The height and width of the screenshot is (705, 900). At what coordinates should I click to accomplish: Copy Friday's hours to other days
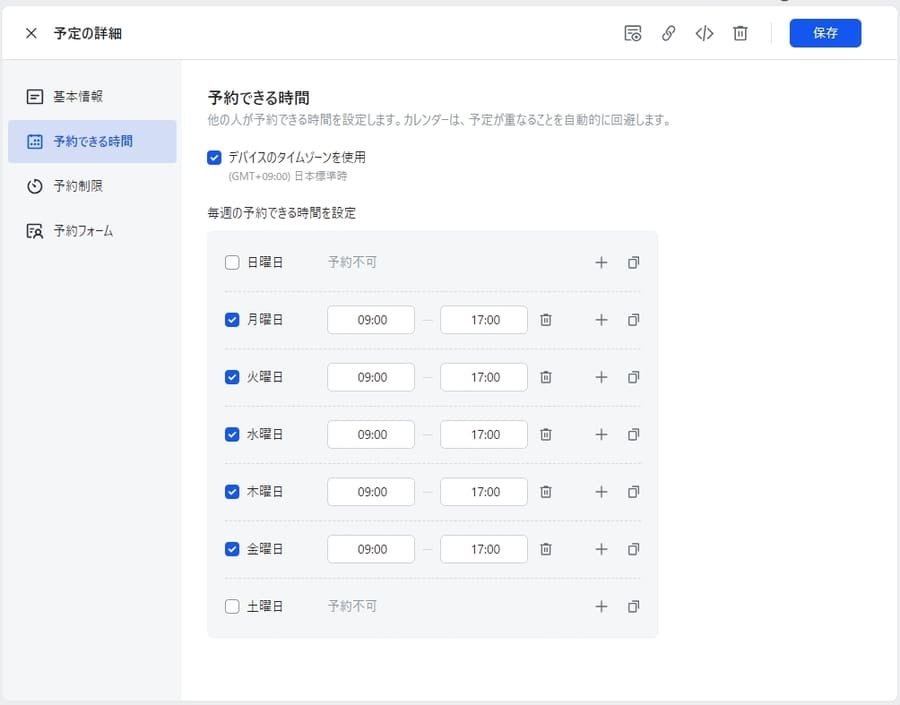tap(633, 549)
